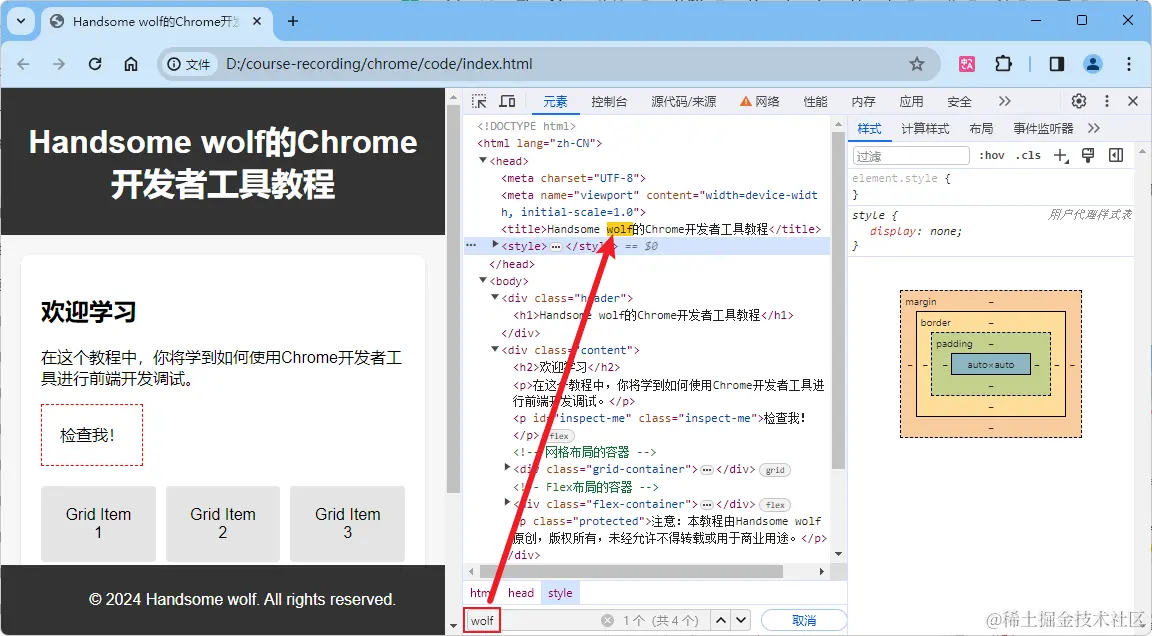Open the 应用 tab
The width and height of the screenshot is (1152, 636).
coord(911,101)
